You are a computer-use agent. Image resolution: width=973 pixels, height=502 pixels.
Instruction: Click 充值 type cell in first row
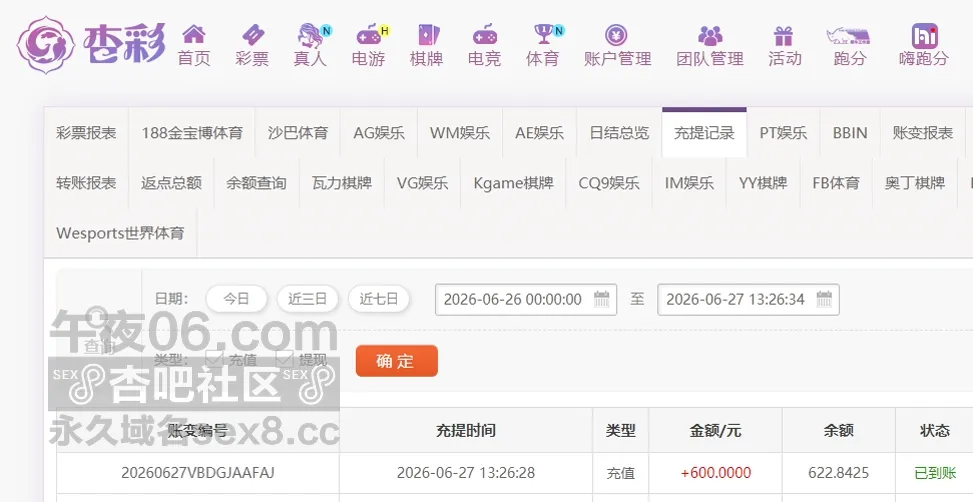[x=621, y=473]
